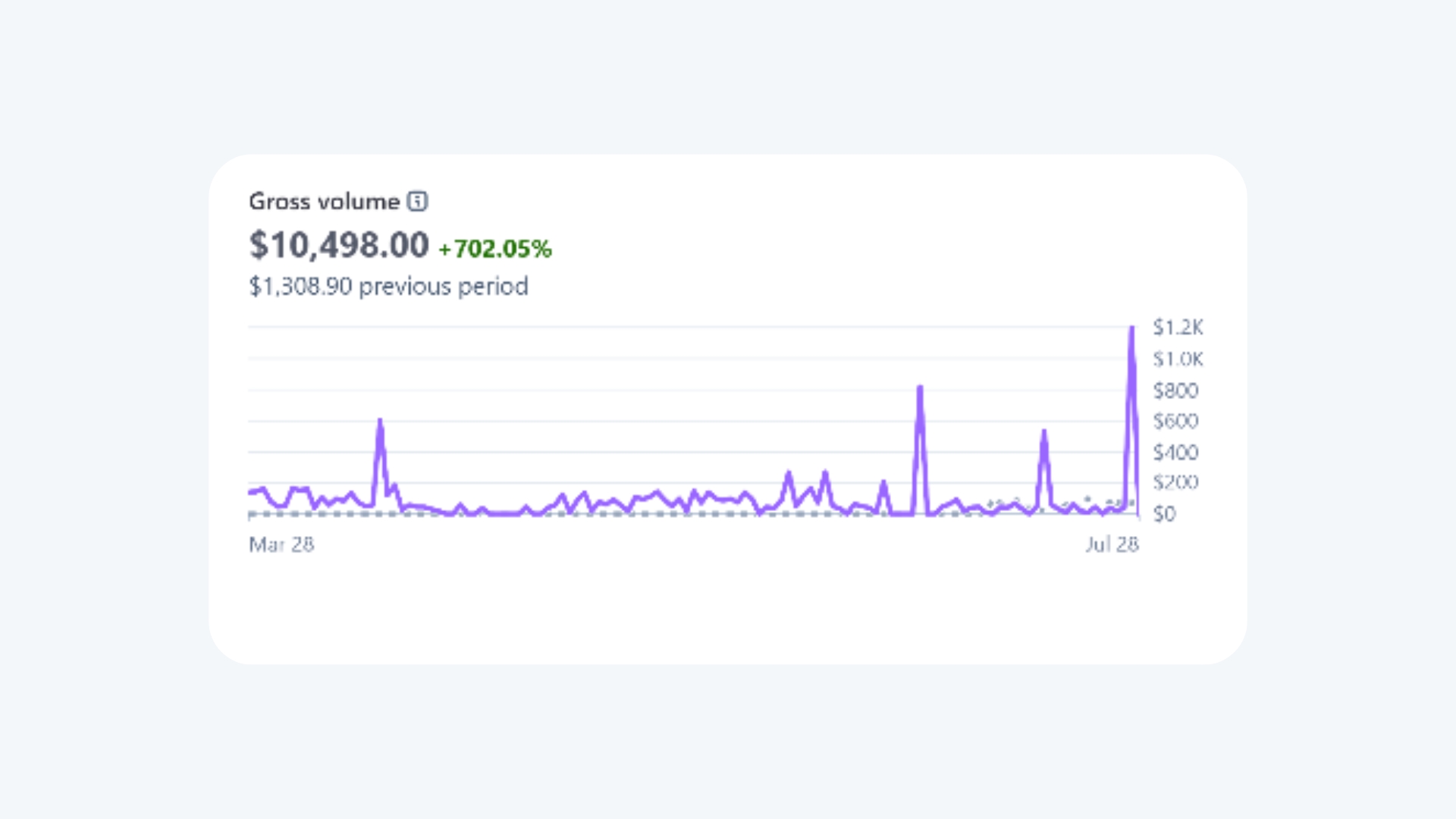Click the +702.05% change indicator
Viewport: 1456px width, 819px height.
coord(495,249)
